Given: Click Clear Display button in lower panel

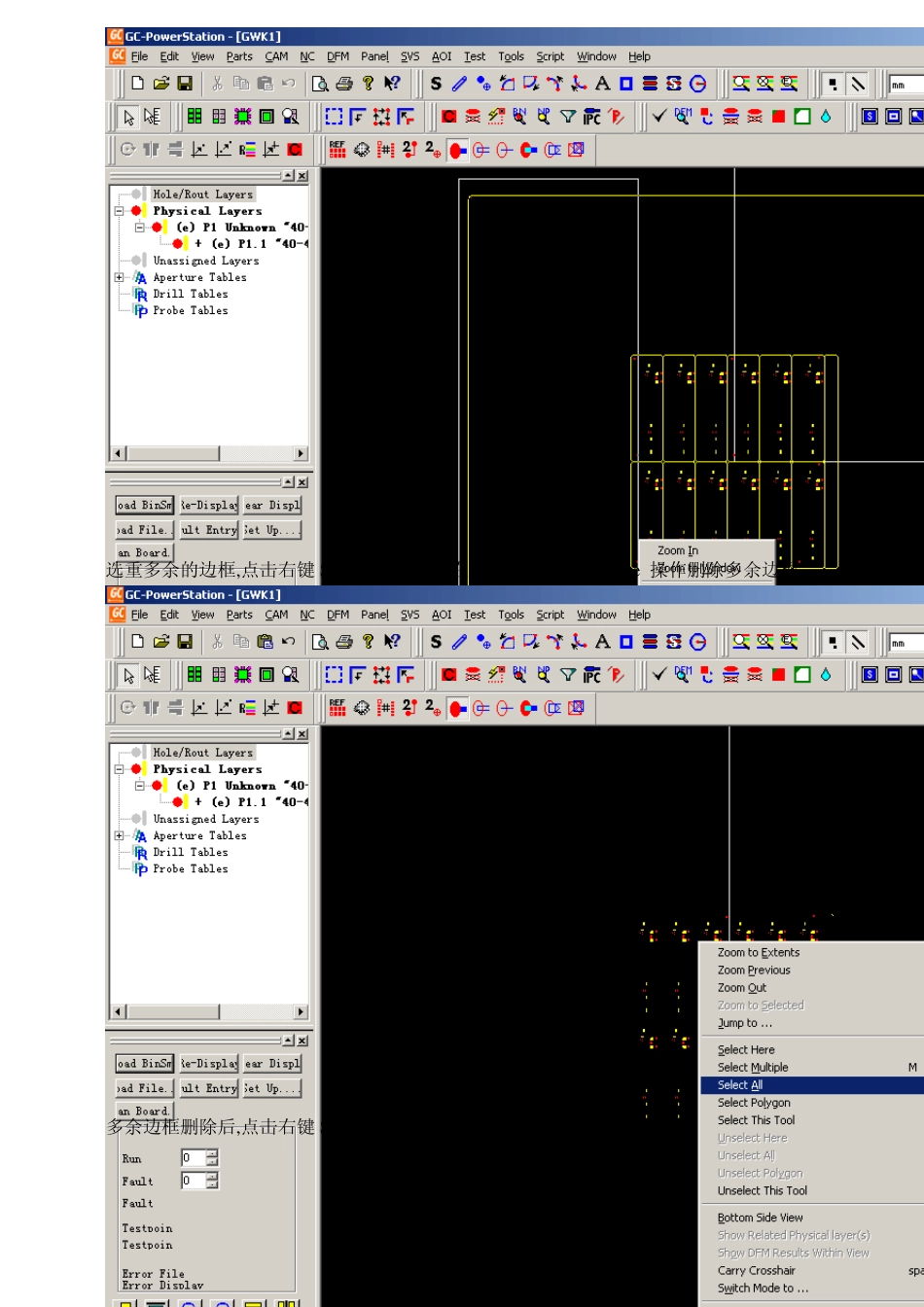Looking at the screenshot, I should click(x=272, y=1064).
